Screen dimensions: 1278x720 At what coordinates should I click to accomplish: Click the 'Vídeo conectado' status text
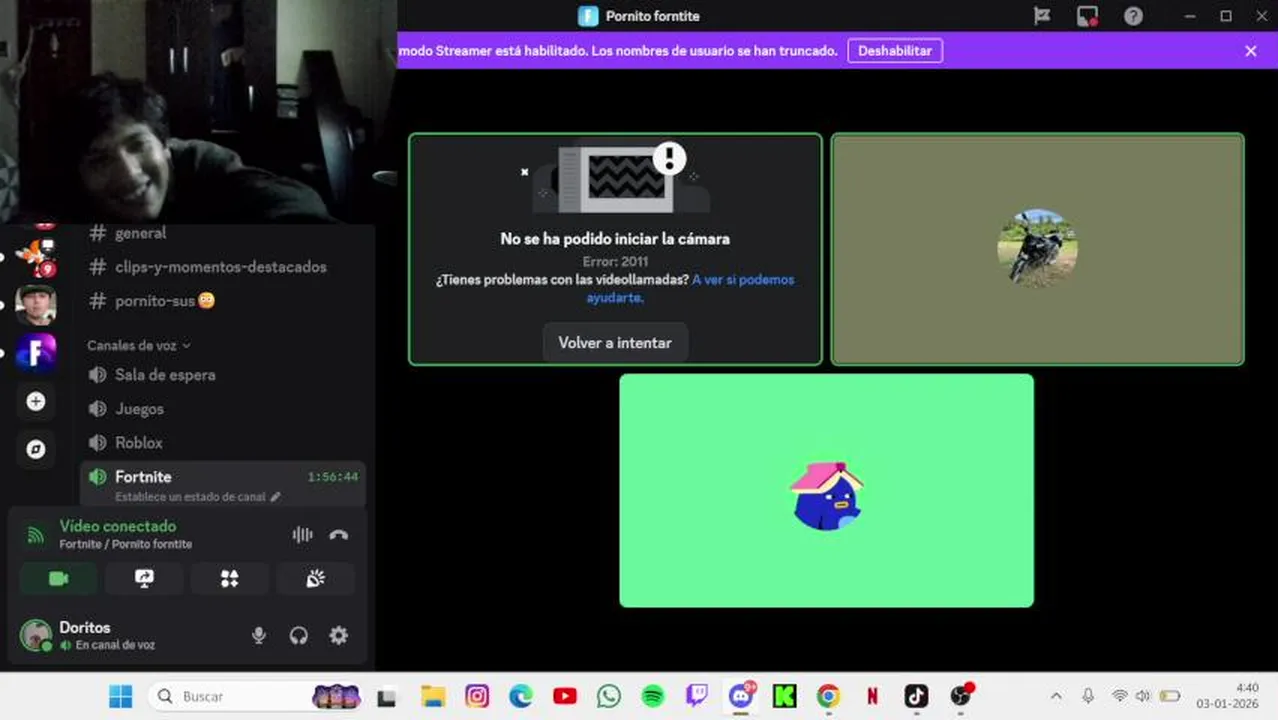pyautogui.click(x=118, y=526)
